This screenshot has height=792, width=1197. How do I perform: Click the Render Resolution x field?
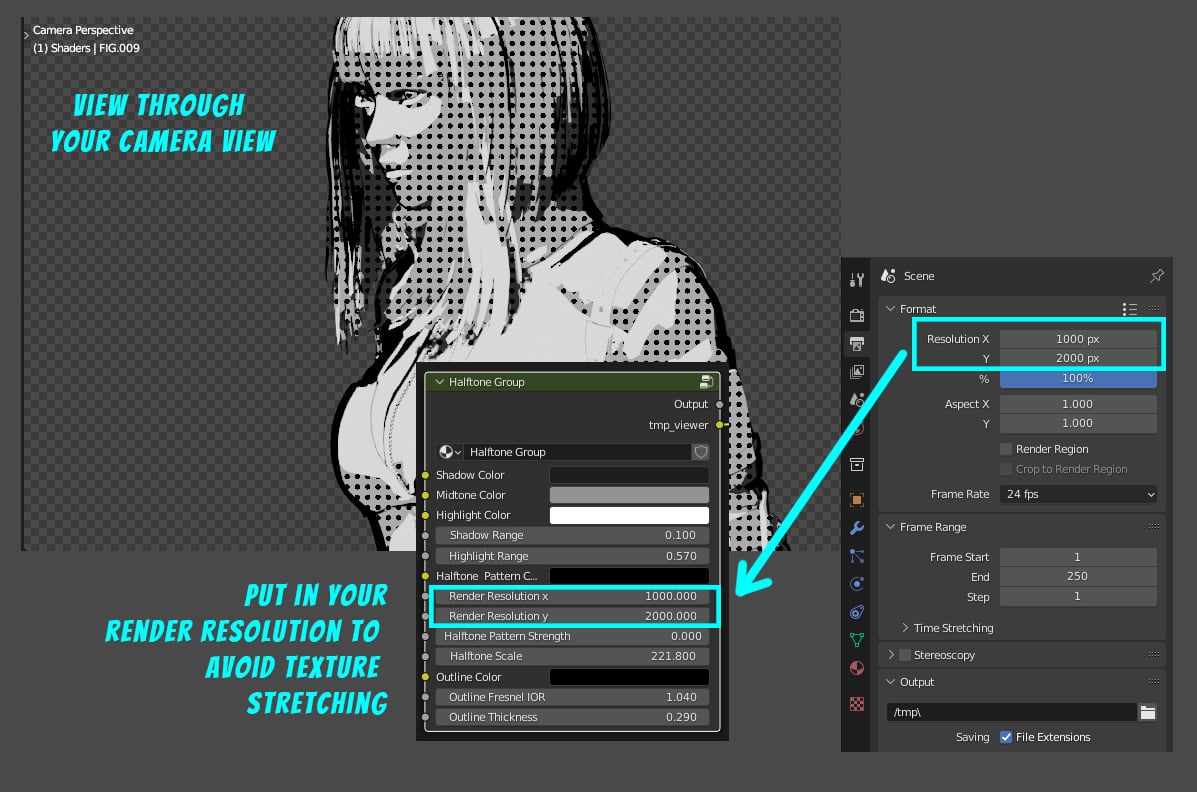(572, 595)
